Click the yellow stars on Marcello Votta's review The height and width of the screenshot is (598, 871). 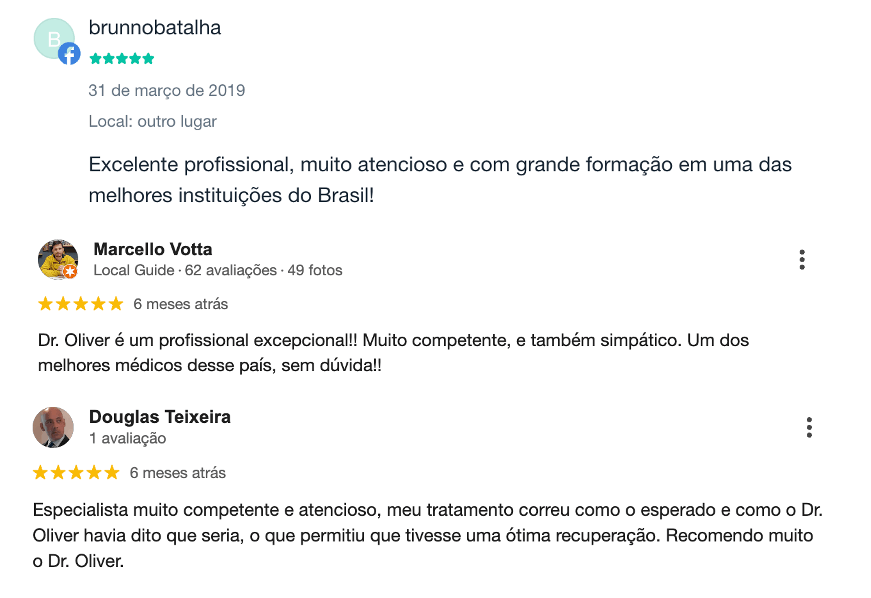81,304
